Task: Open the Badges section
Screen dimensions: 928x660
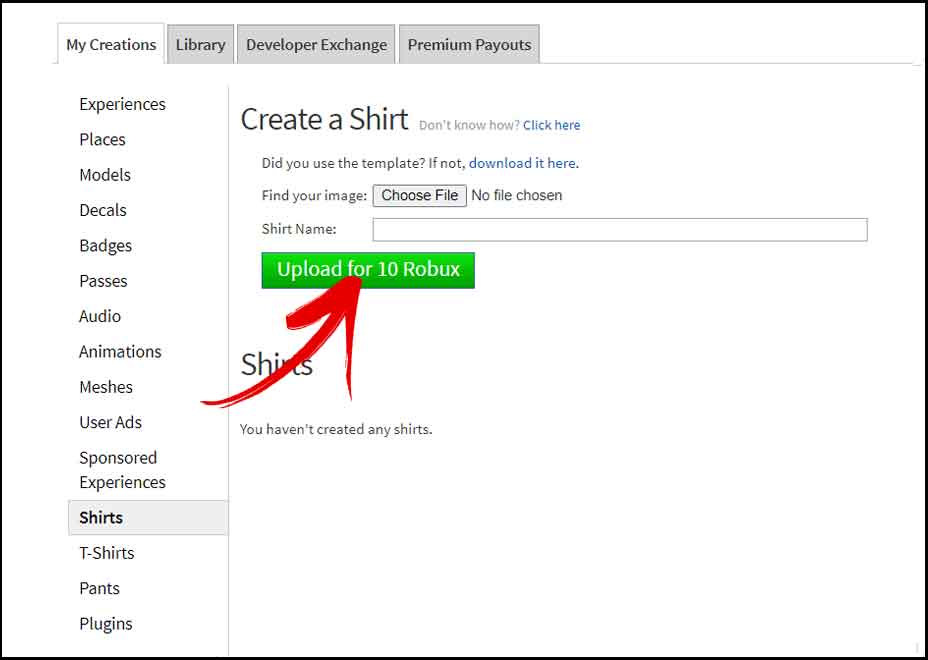Action: [105, 246]
